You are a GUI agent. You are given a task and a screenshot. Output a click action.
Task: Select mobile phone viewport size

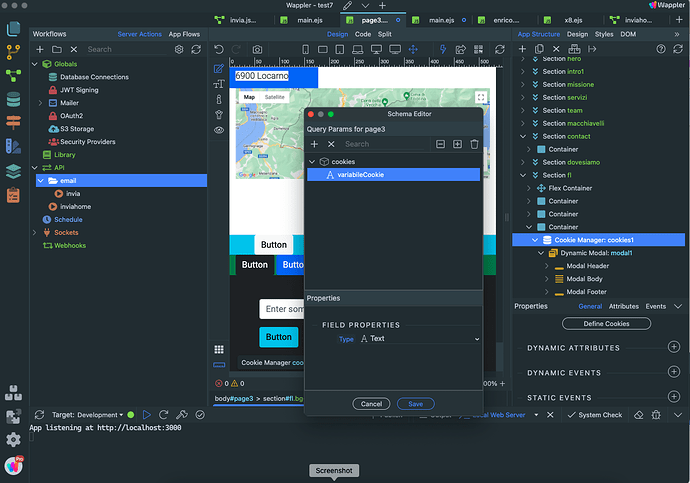click(305, 49)
